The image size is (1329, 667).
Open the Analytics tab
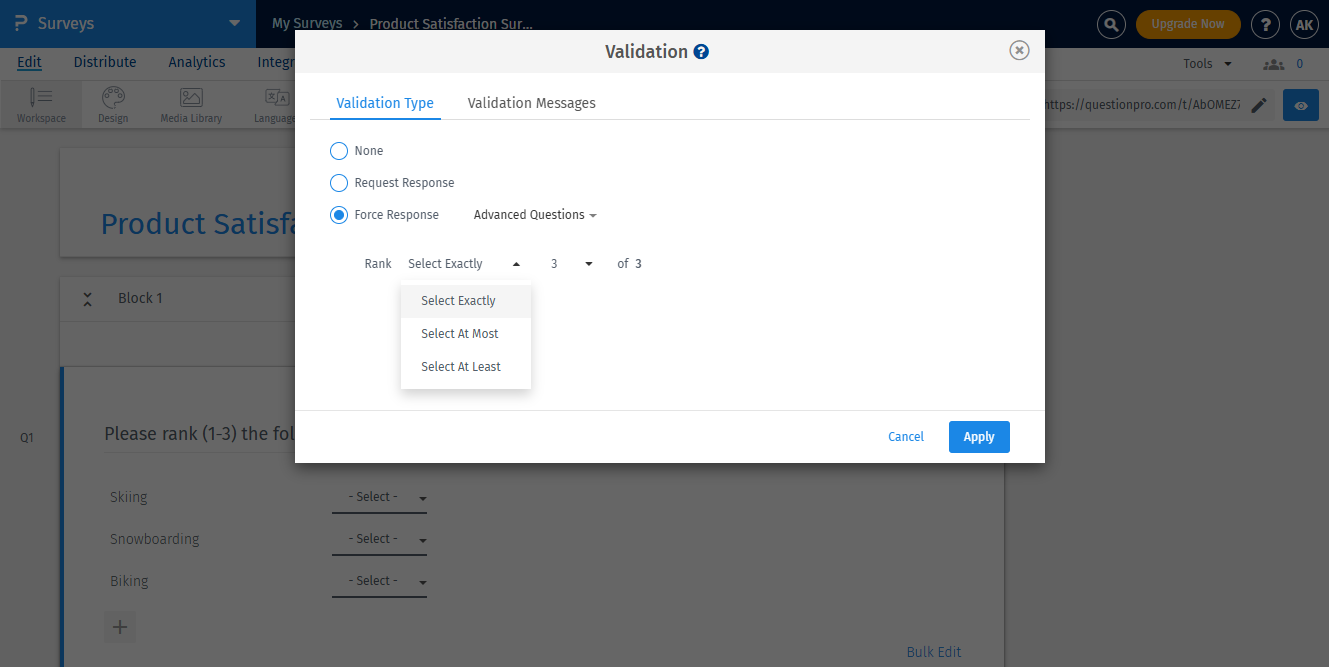pos(196,62)
